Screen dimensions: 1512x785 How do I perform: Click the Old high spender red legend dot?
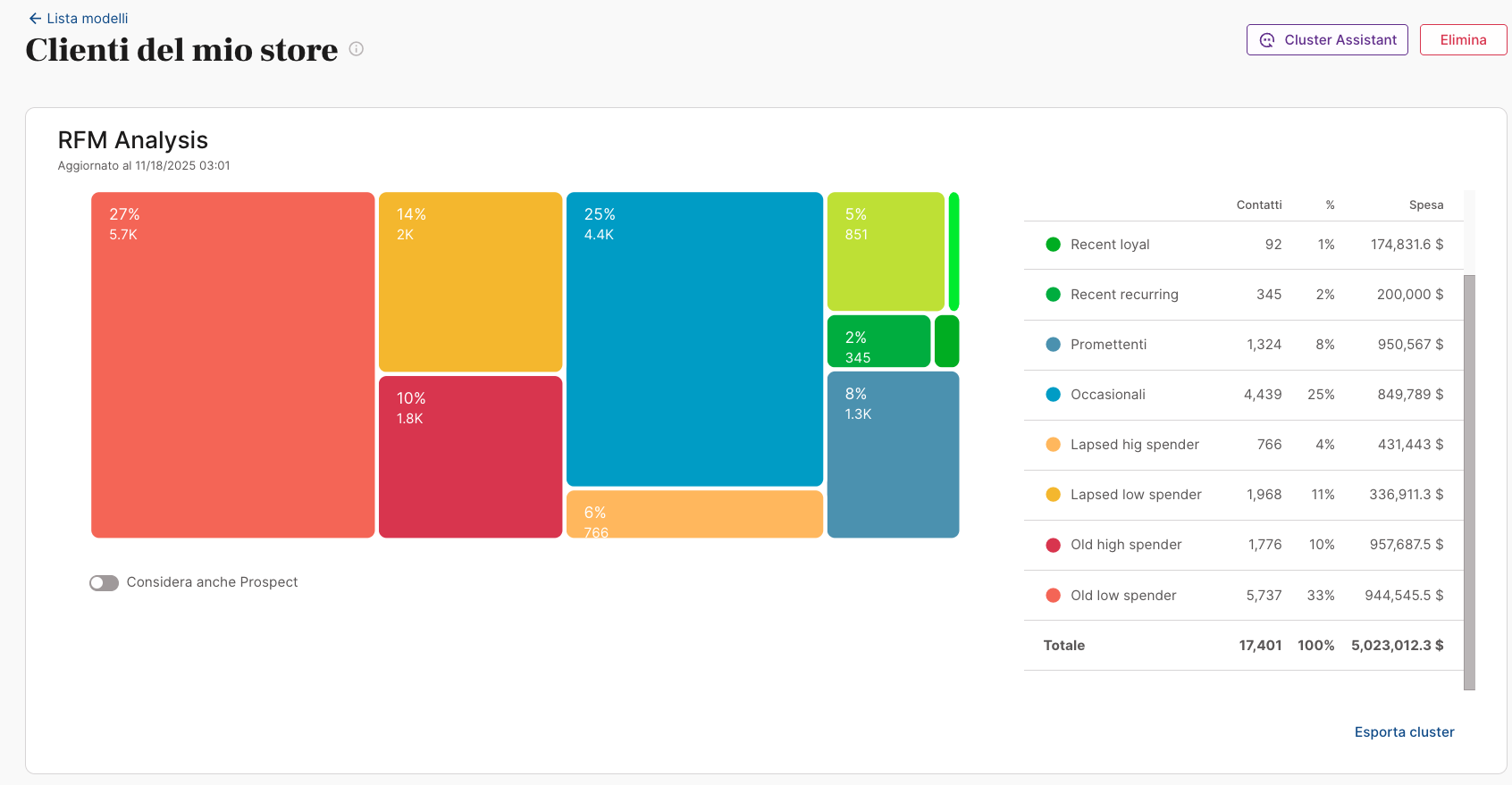1053,545
